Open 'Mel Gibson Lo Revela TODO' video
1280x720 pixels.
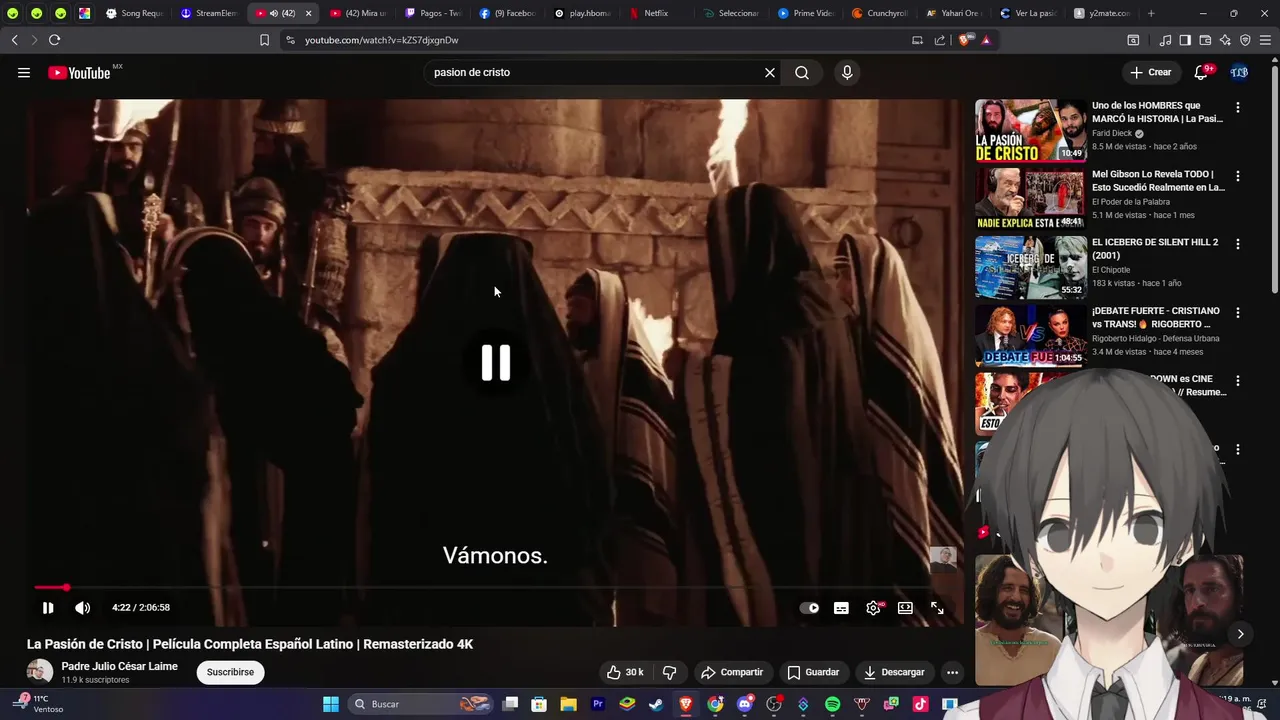(x=1158, y=180)
